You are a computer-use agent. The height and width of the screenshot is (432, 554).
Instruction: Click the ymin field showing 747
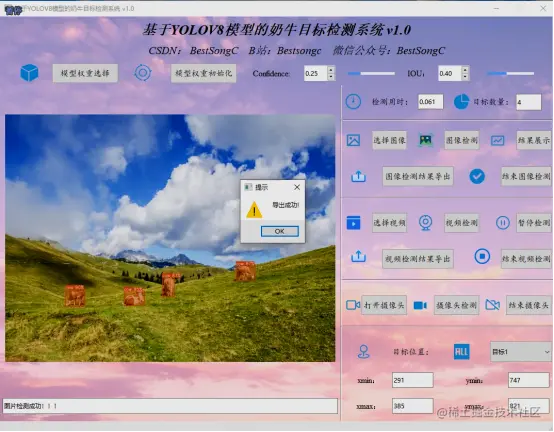point(528,380)
